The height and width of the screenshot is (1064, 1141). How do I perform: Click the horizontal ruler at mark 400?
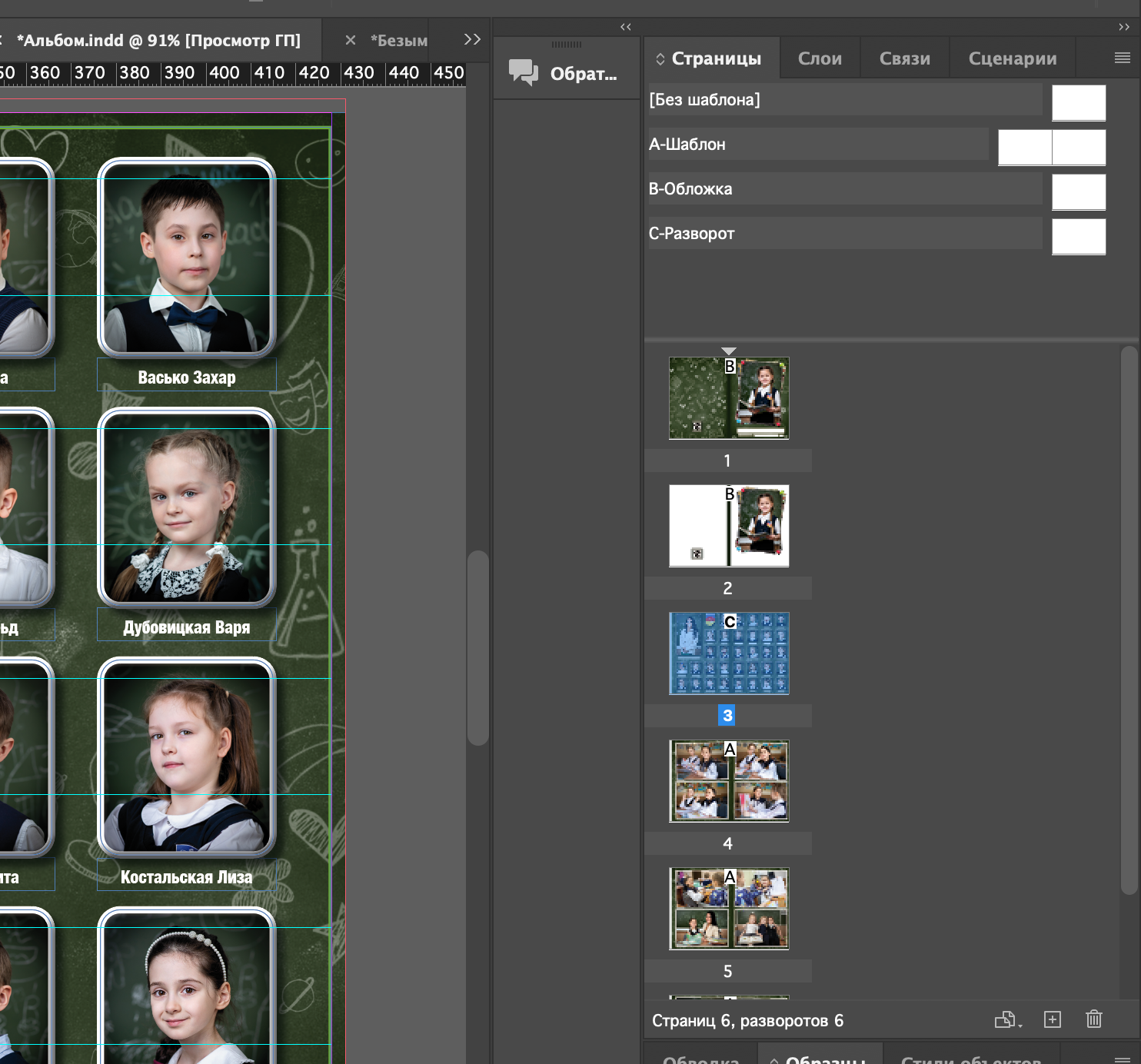225,73
